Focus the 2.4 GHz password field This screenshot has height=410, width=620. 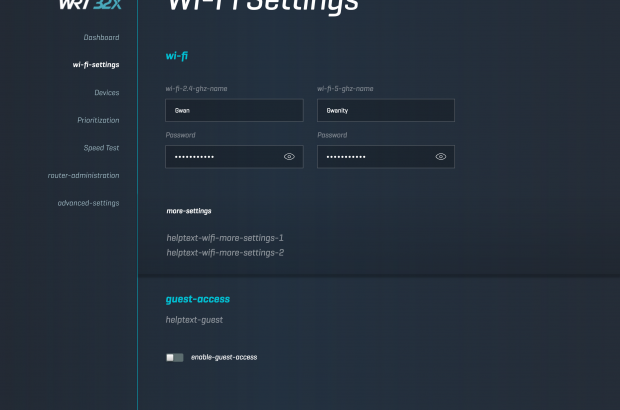222,157
